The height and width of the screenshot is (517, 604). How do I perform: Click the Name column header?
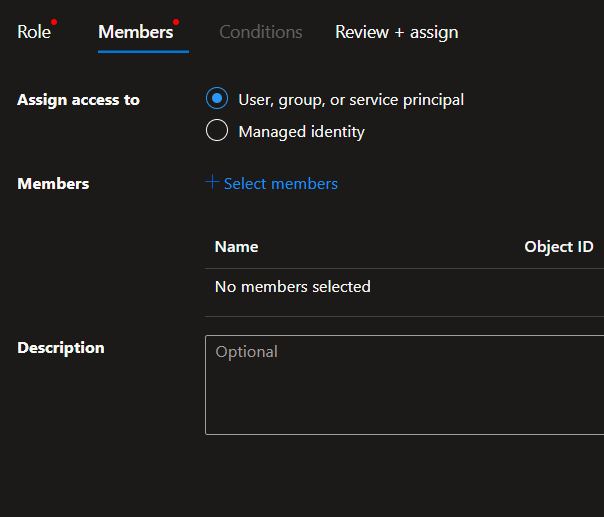point(237,247)
